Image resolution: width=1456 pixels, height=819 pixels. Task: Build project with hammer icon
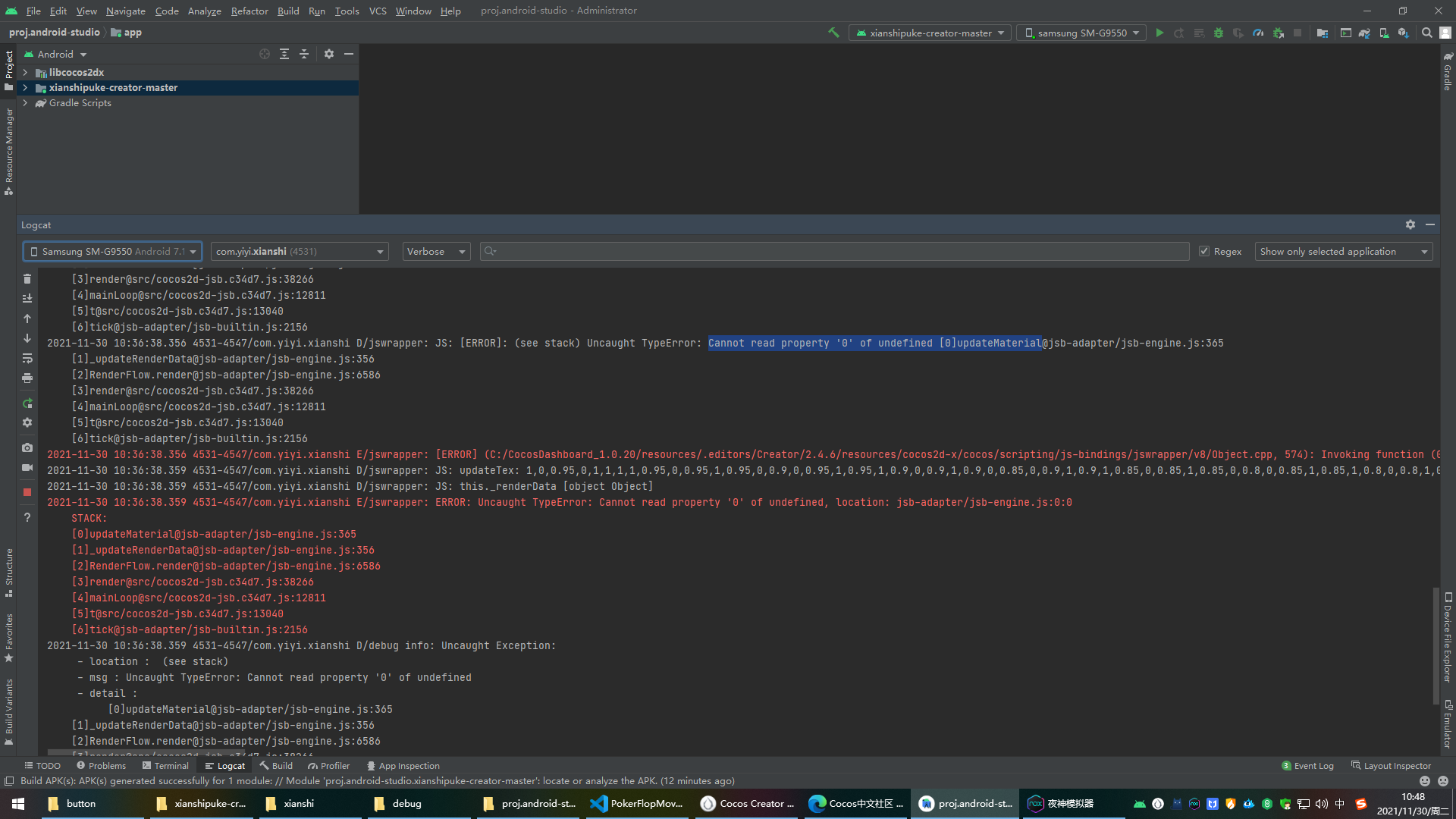(833, 33)
